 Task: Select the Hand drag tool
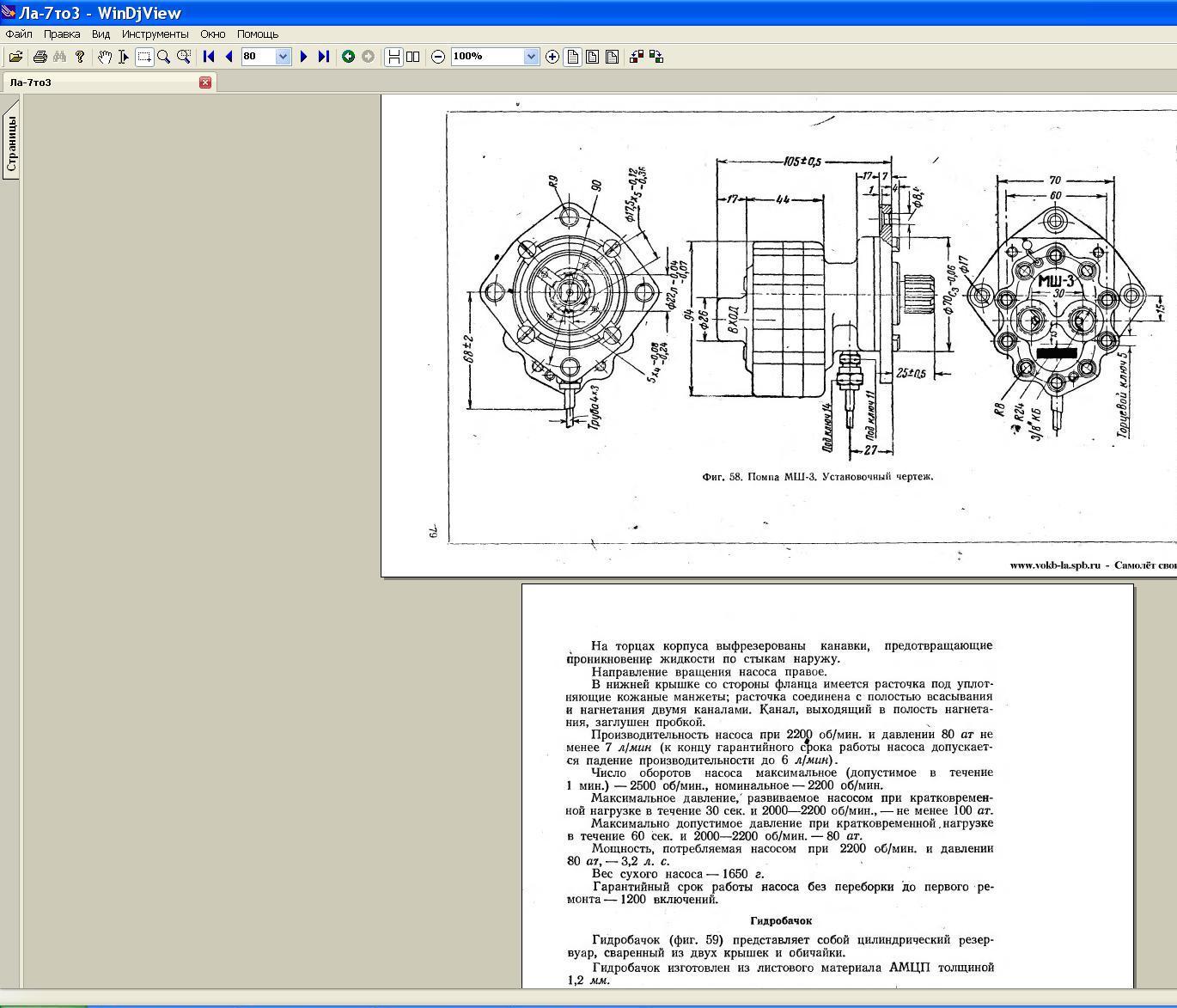pyautogui.click(x=104, y=57)
